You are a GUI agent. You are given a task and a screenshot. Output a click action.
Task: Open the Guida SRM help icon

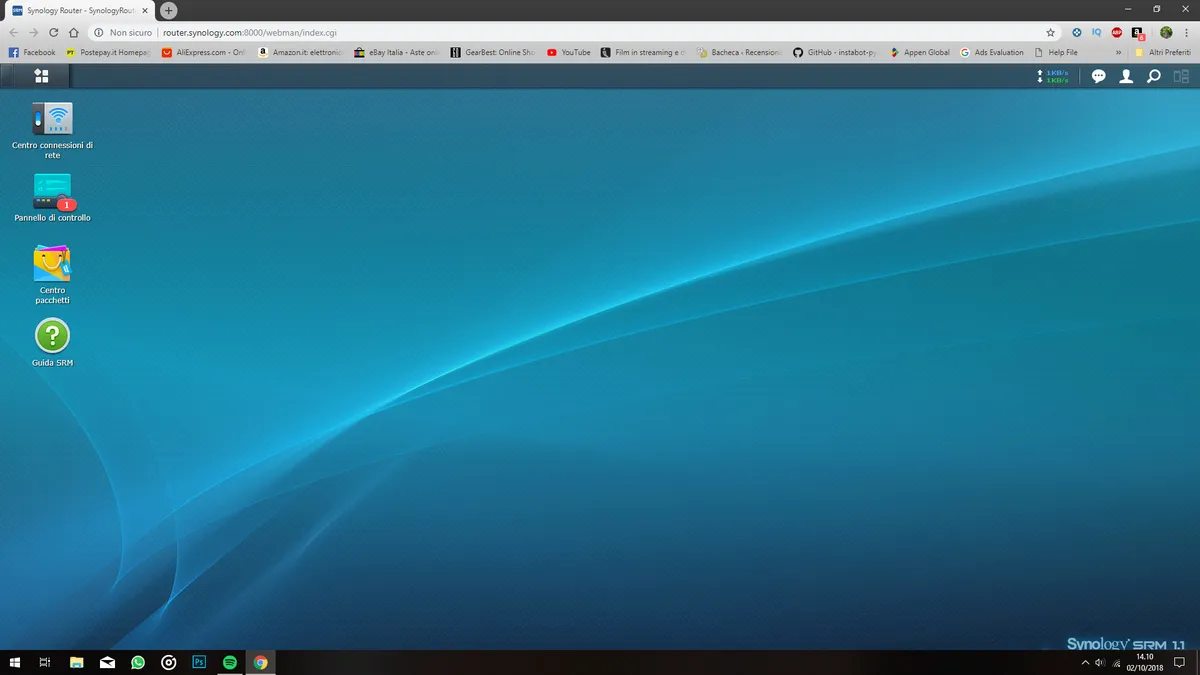tap(52, 342)
